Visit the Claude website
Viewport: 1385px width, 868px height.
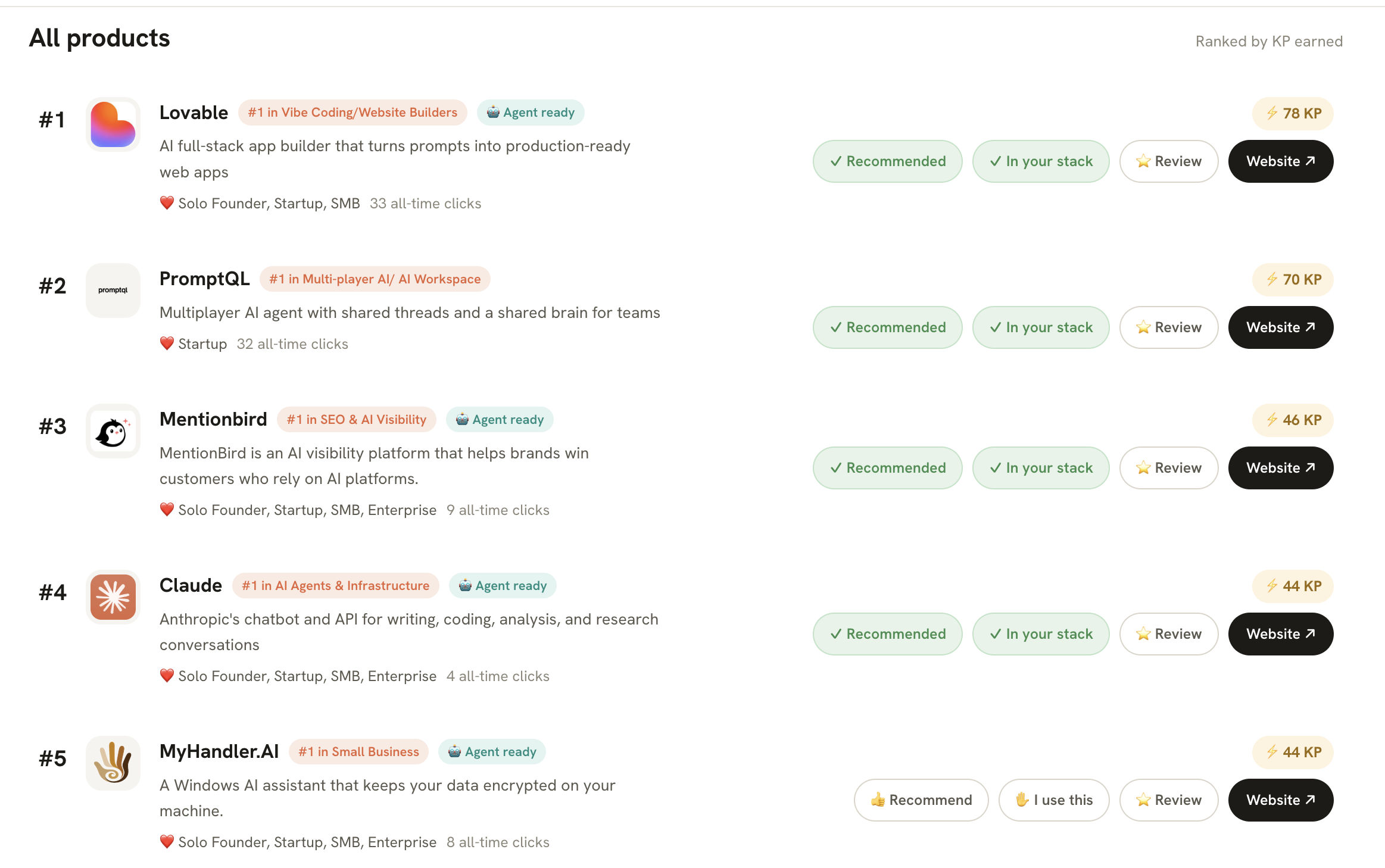(x=1281, y=634)
